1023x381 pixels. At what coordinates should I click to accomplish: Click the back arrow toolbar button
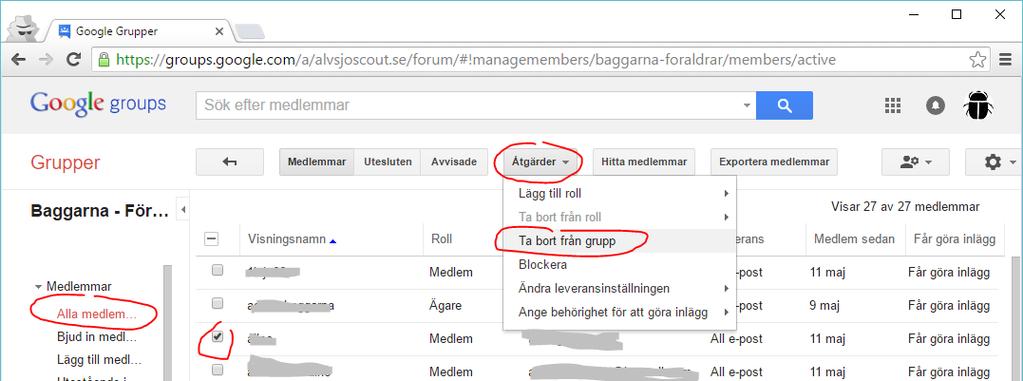pyautogui.click(x=230, y=162)
